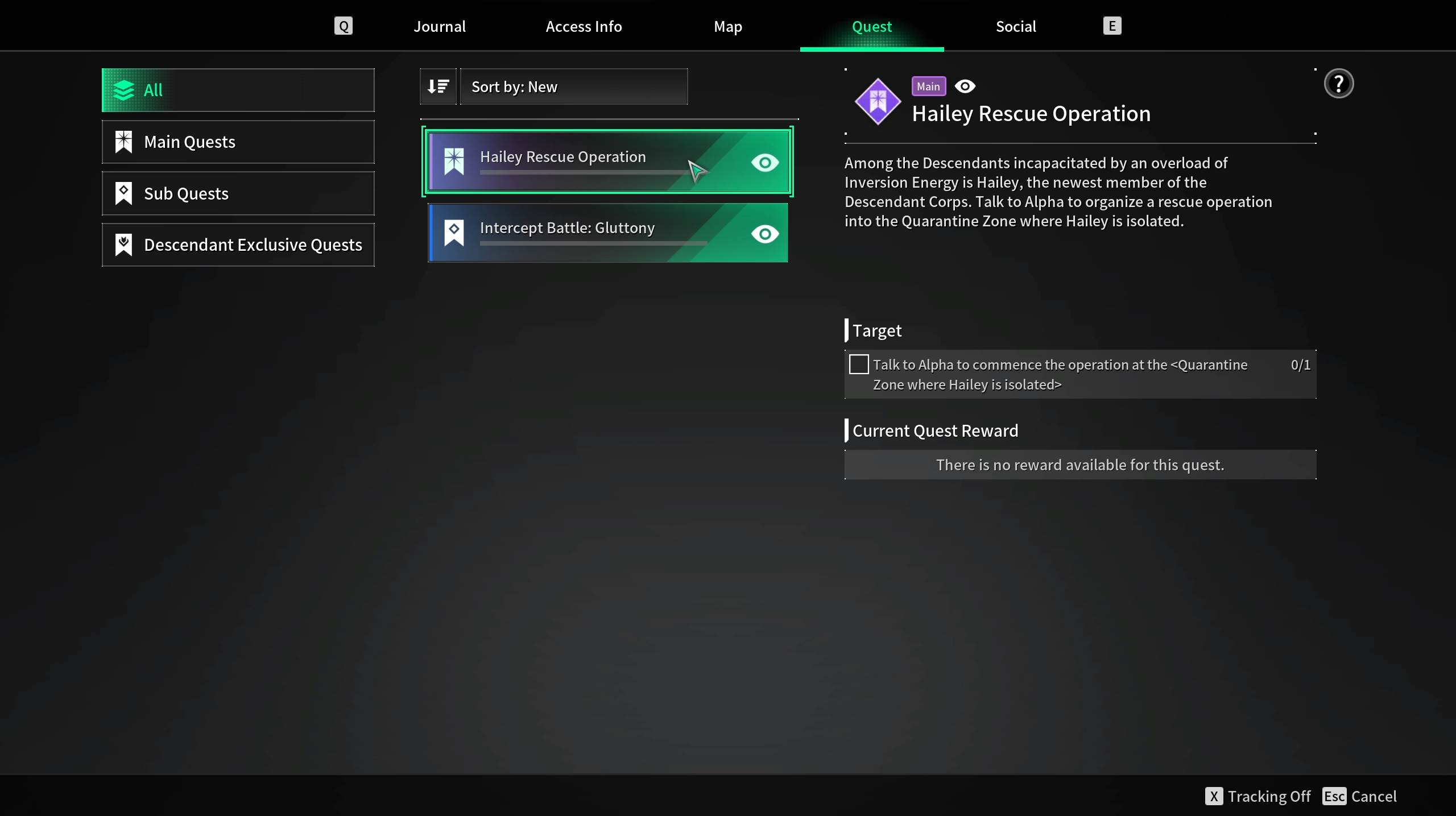Expand the Main Quests category
This screenshot has width=1456, height=816.
coord(237,141)
